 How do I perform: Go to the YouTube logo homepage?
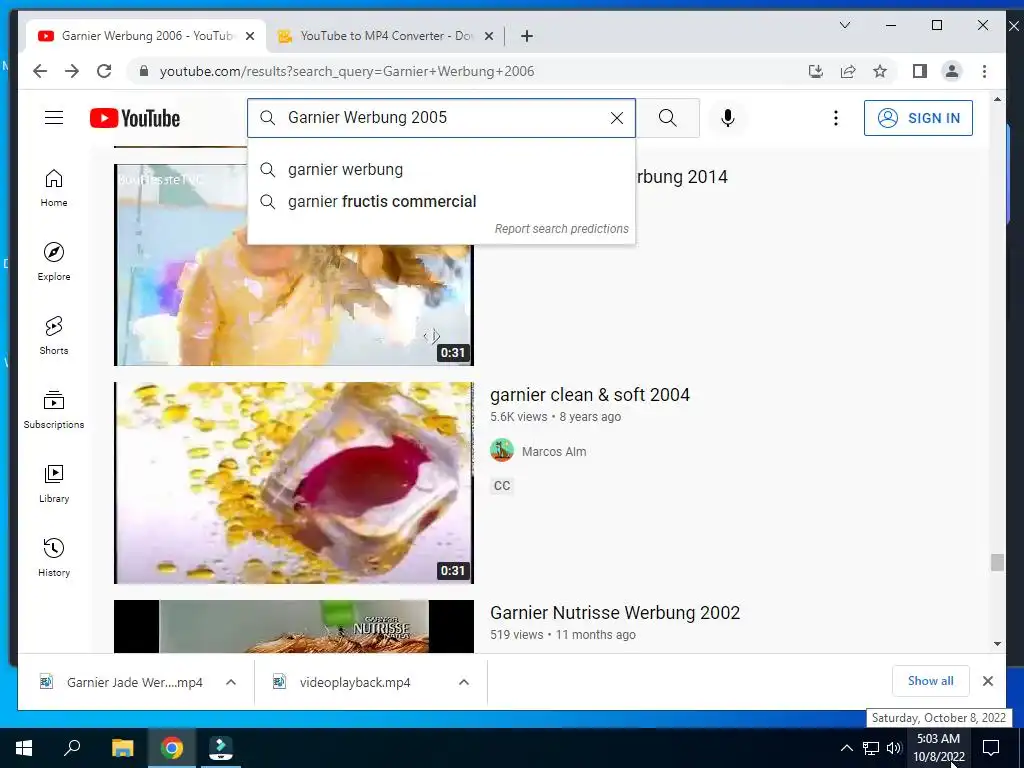(135, 118)
